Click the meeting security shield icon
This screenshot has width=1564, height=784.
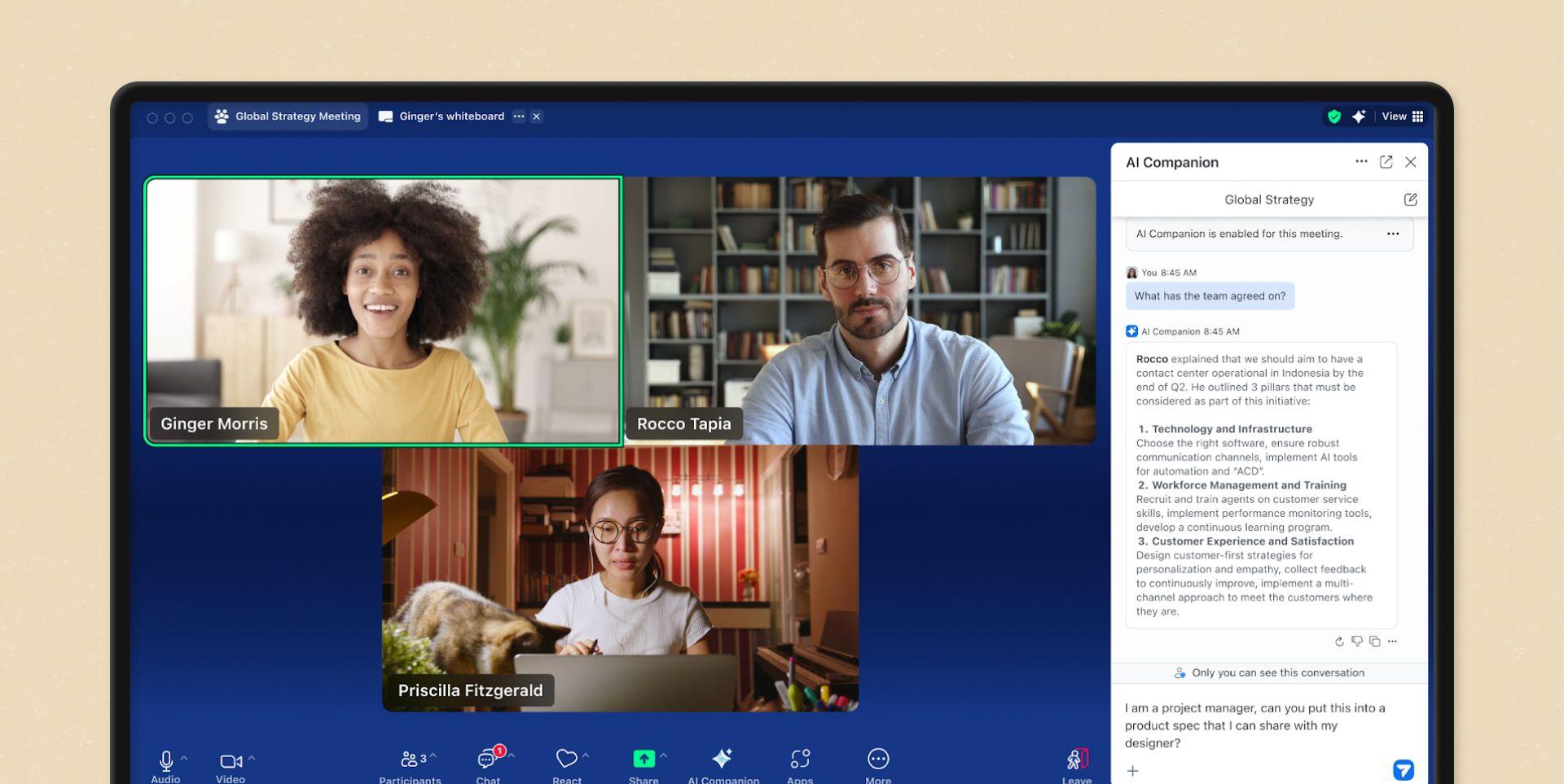[1335, 116]
